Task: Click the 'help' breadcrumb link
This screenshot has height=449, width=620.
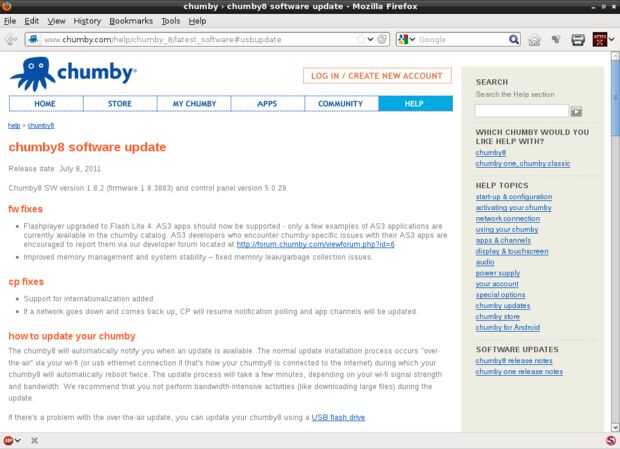Action: coord(14,126)
